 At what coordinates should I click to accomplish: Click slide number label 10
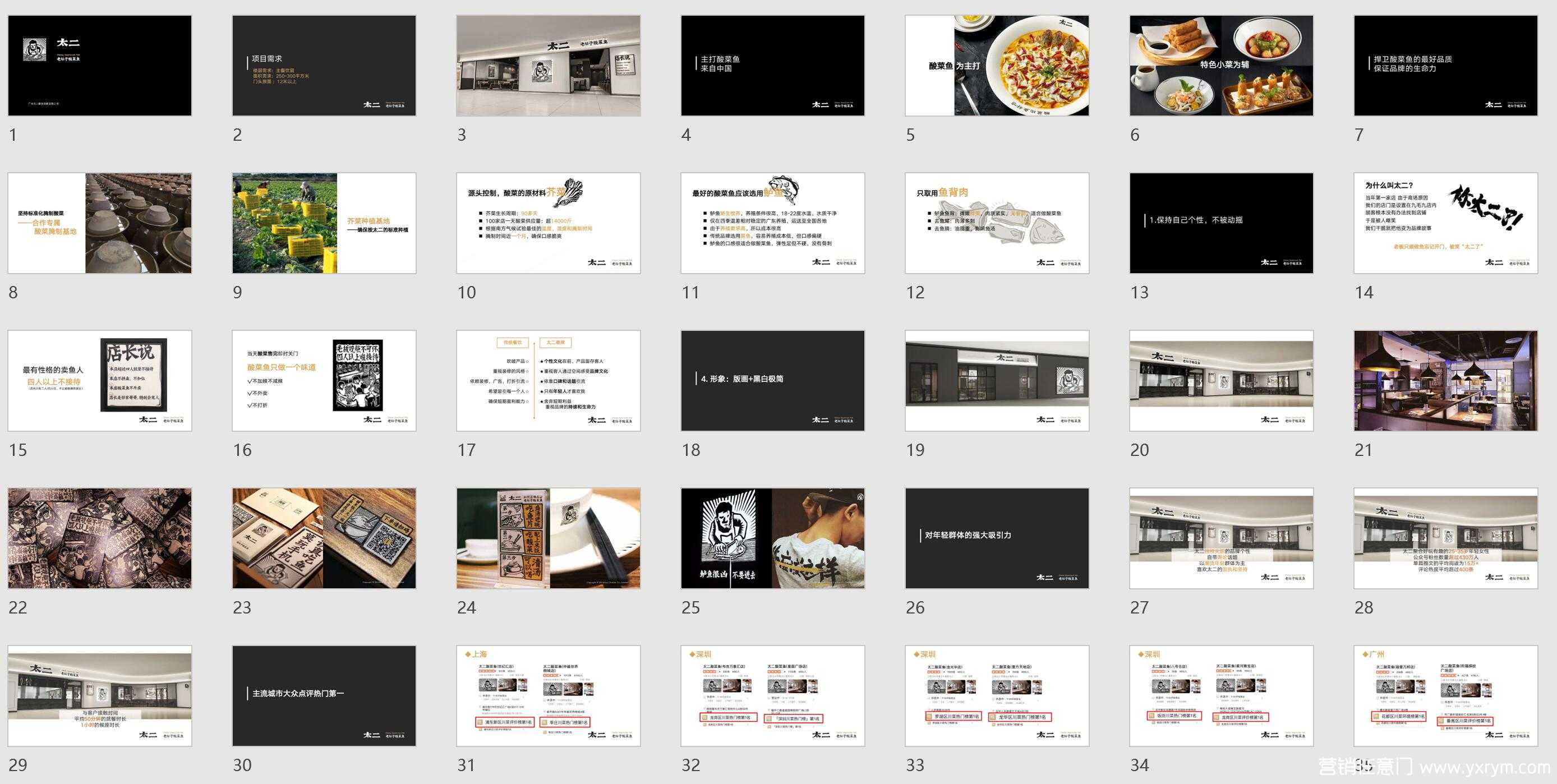click(467, 293)
